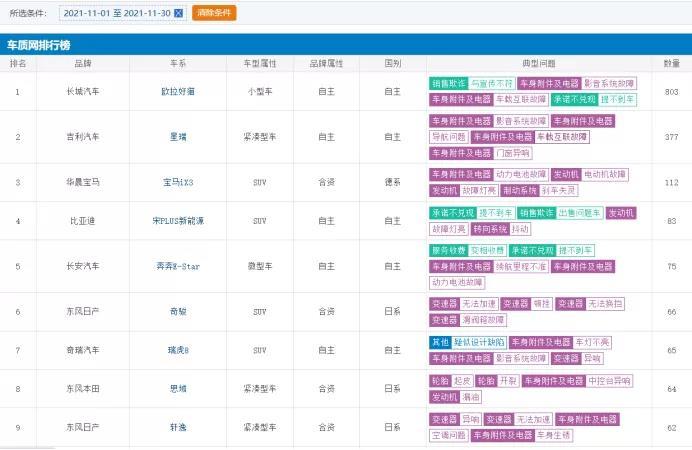Click the 车身生锈 tag in 轩逸 row
The image size is (692, 450).
click(x=554, y=435)
